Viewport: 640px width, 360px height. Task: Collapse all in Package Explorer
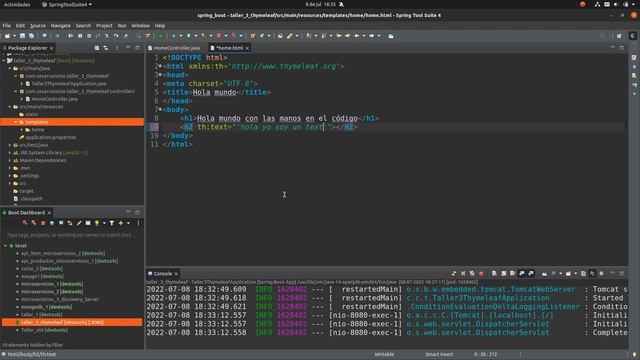tap(97, 48)
